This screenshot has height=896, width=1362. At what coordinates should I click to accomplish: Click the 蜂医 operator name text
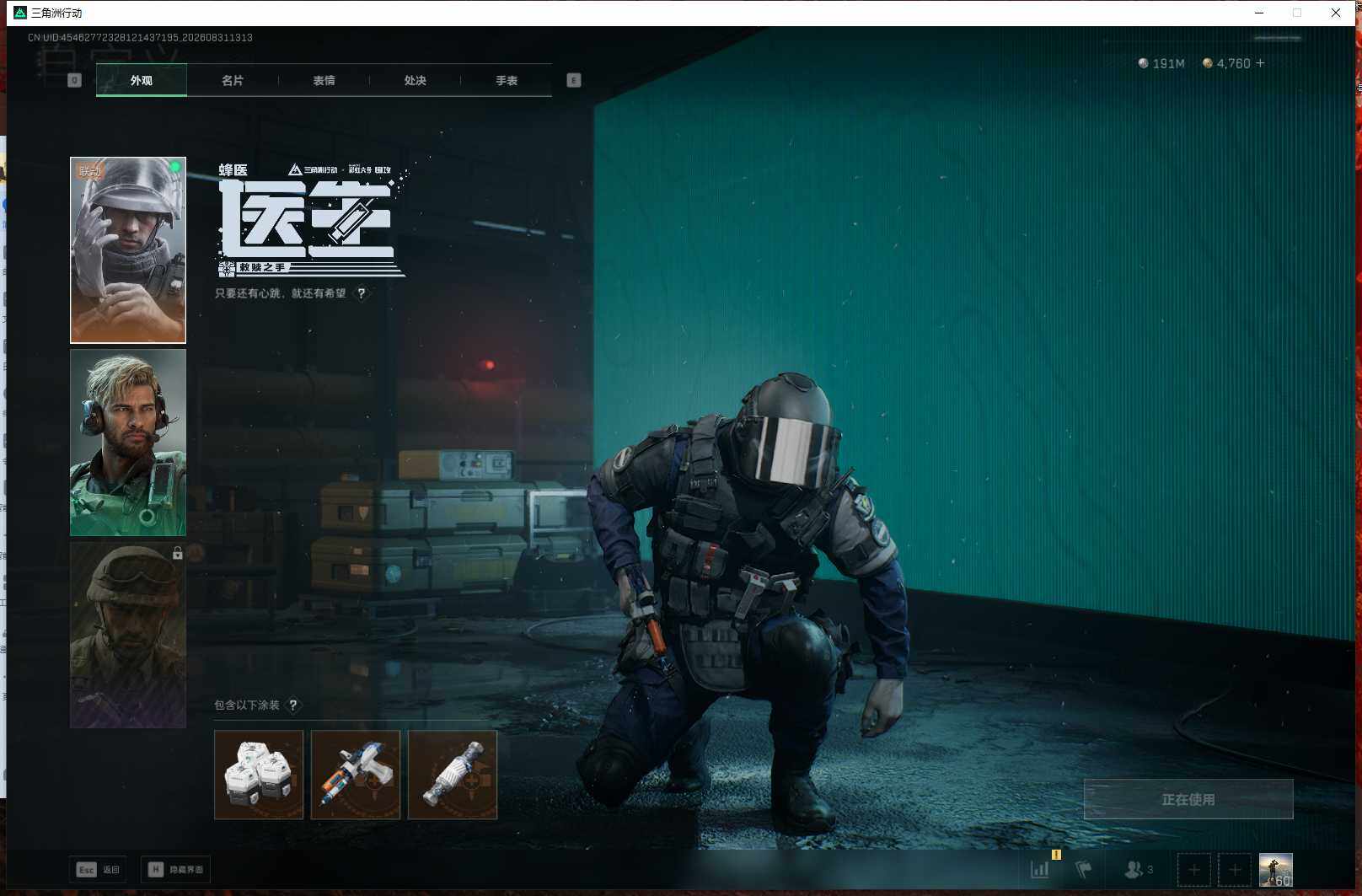(233, 170)
